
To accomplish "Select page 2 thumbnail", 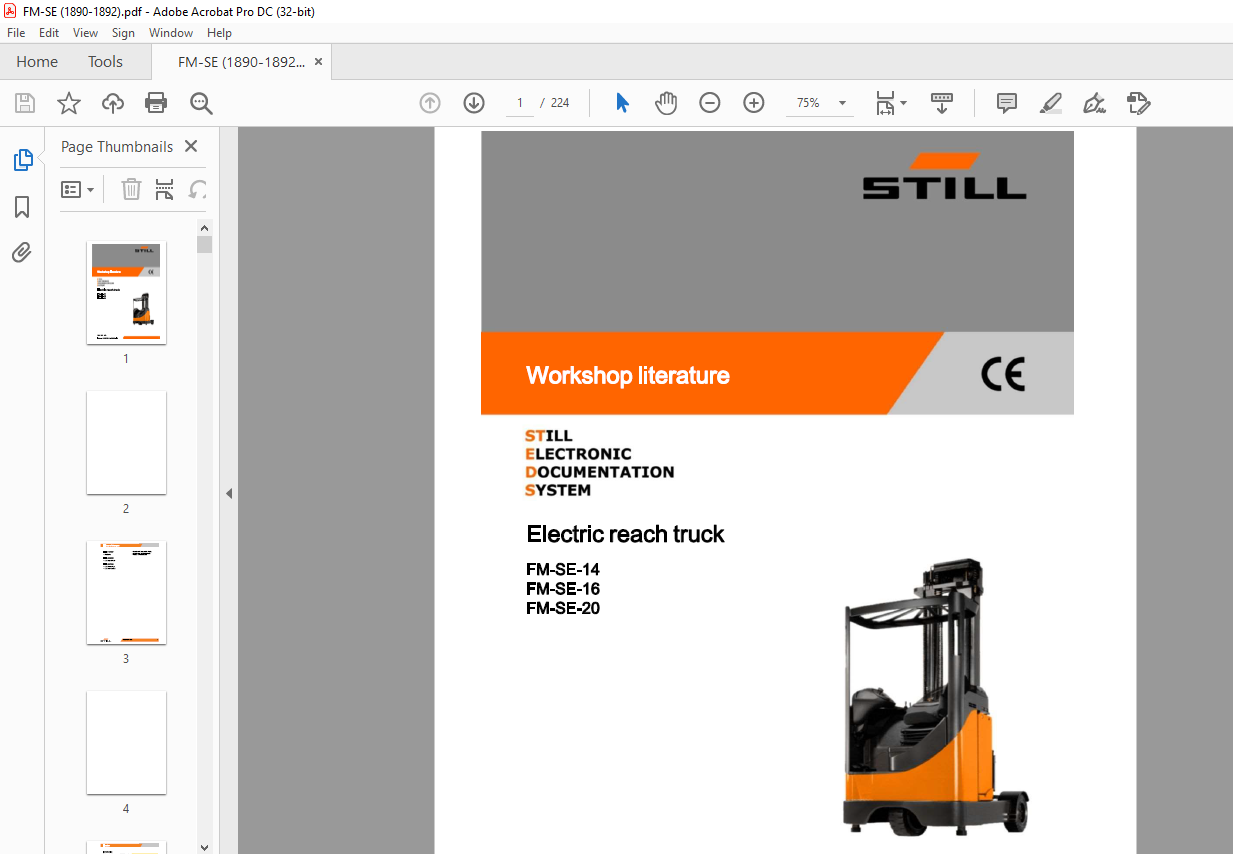I will 126,443.
